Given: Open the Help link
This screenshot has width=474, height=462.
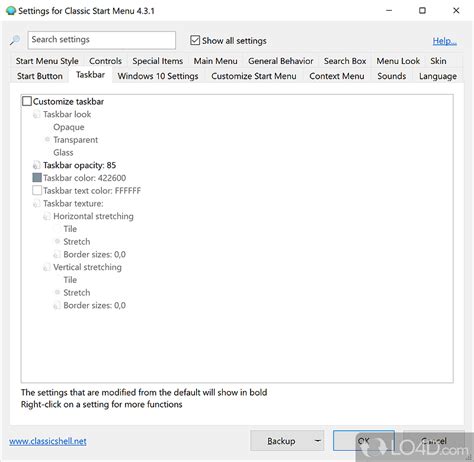Looking at the screenshot, I should pos(444,41).
